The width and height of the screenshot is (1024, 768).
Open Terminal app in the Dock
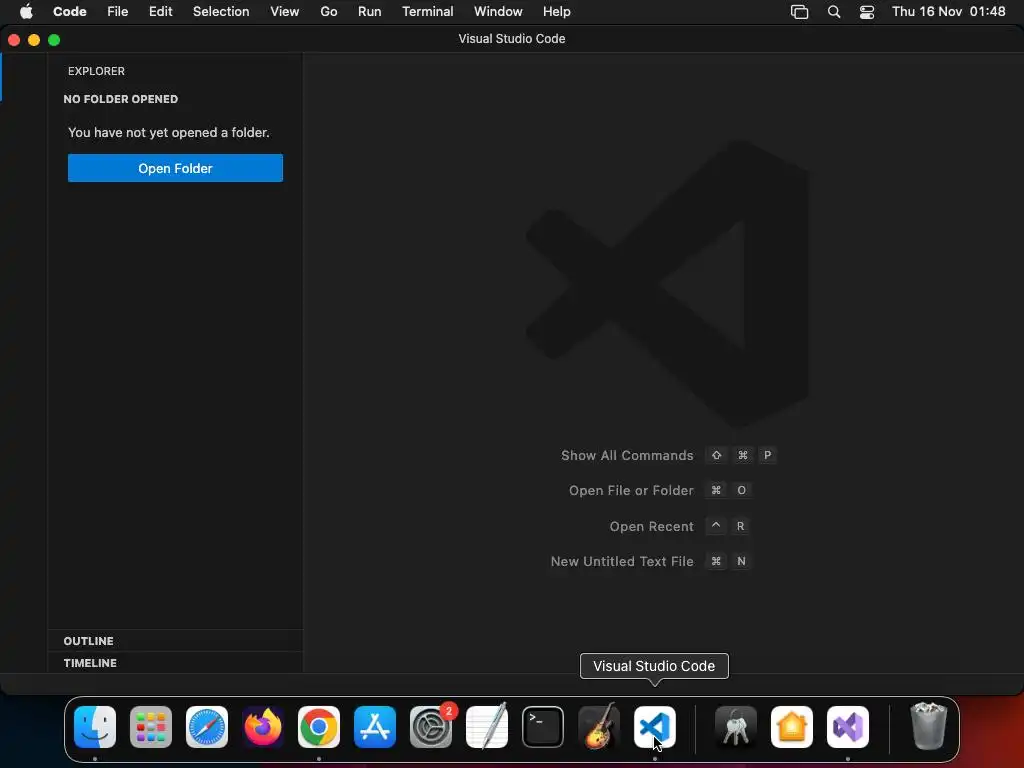543,727
